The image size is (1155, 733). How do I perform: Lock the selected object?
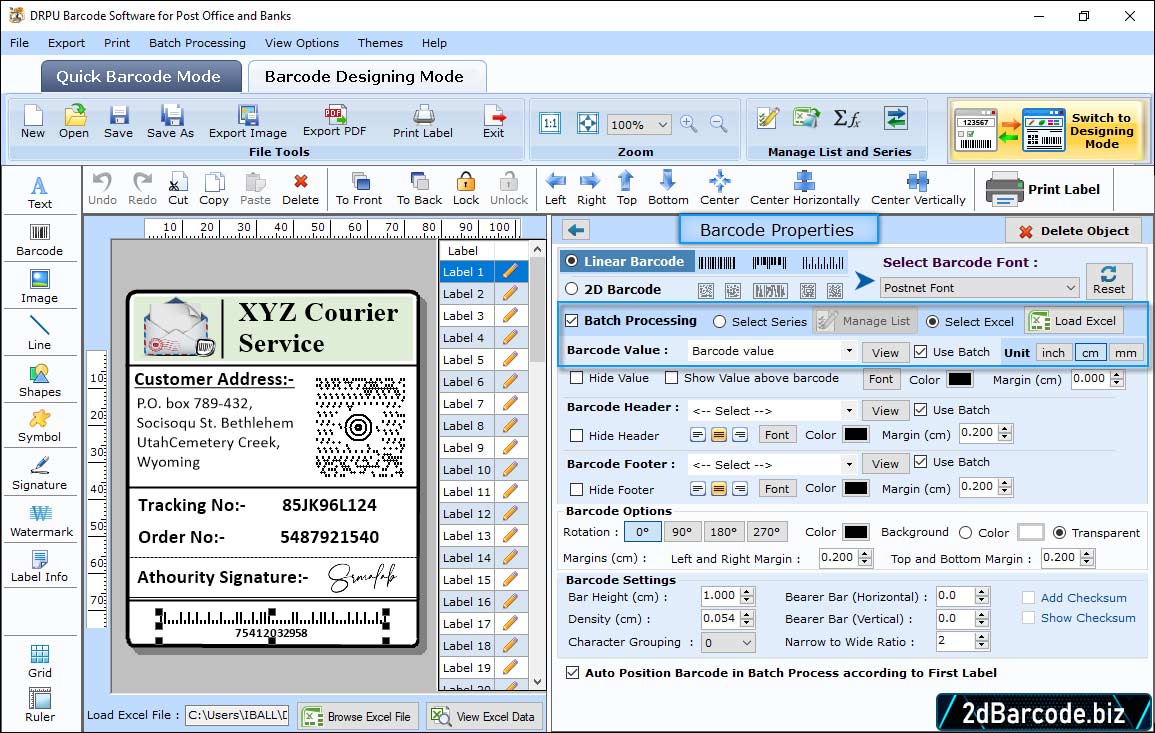pos(466,189)
